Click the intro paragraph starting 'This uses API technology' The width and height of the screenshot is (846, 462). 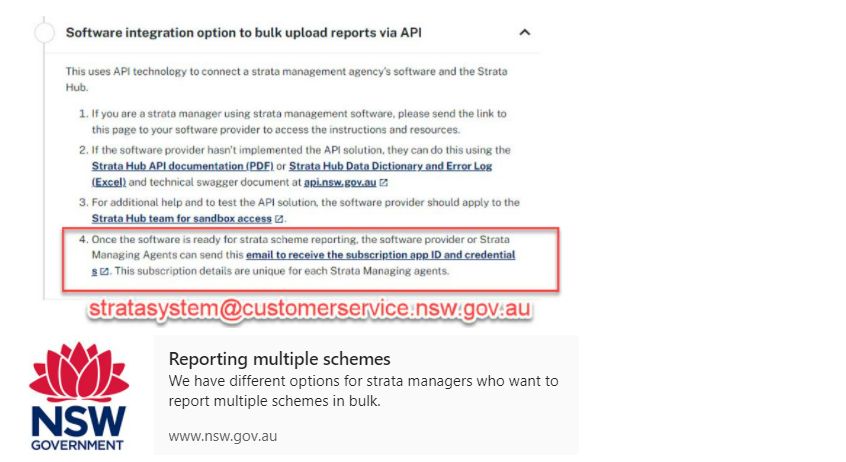tap(286, 79)
